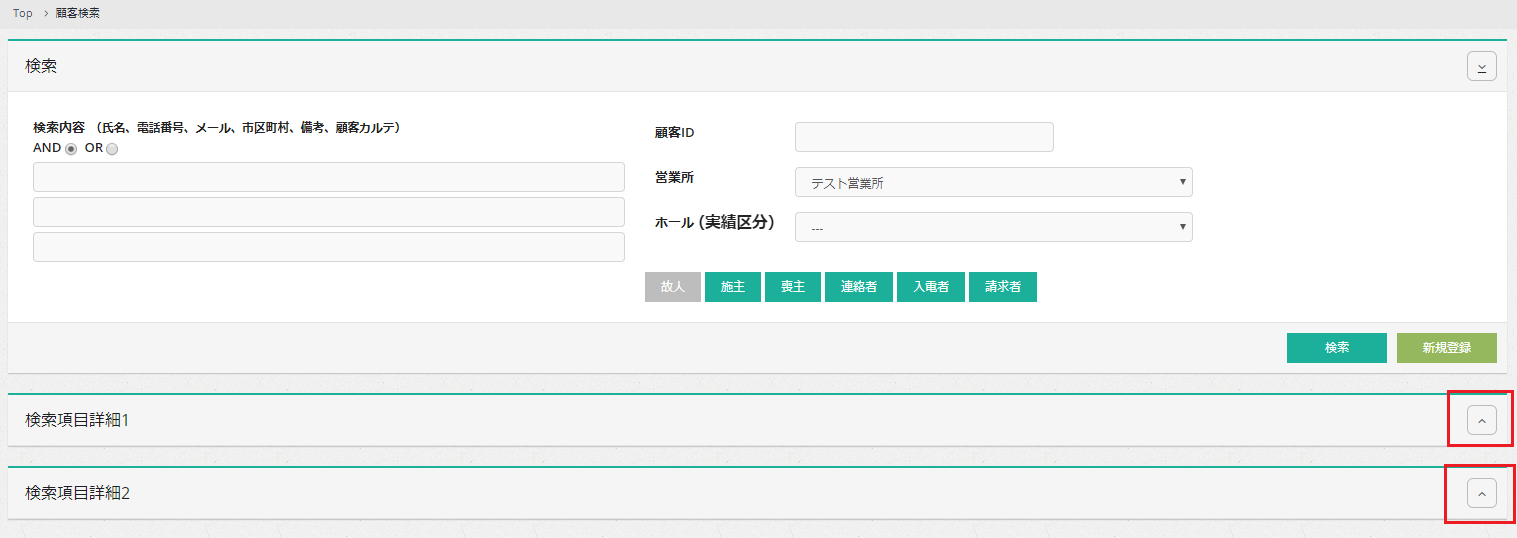This screenshot has width=1517, height=538.
Task: Expand the 検索項目詳細1 panel chevron
Action: pos(1481,421)
